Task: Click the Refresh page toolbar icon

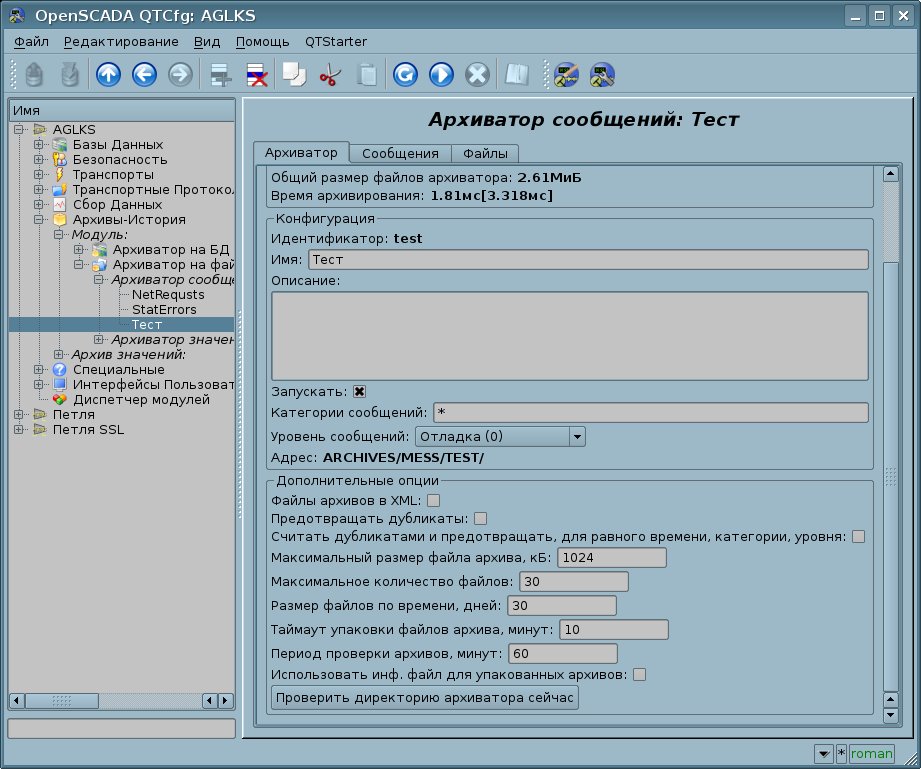Action: [x=405, y=75]
